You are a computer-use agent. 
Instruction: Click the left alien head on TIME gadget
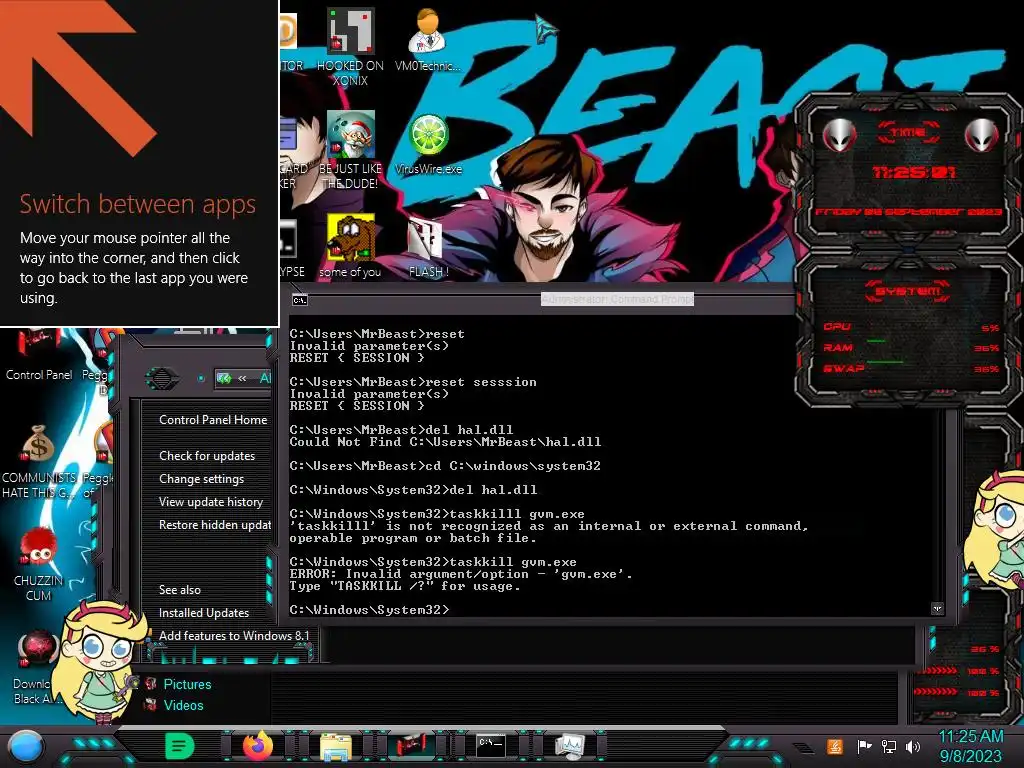[x=839, y=135]
